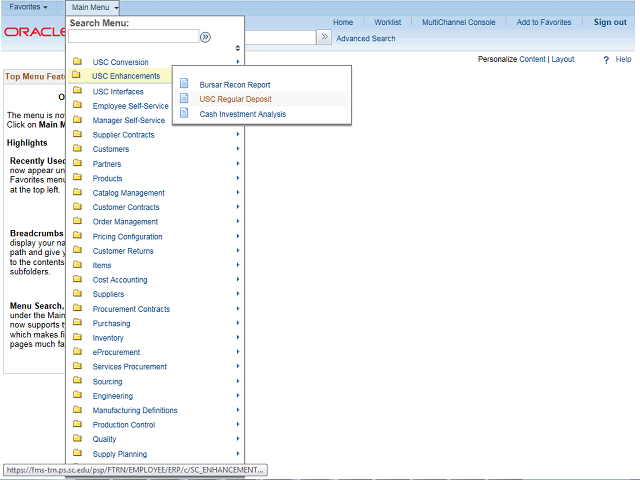Click the search arrows button by Advanced Search
This screenshot has width=640, height=480.
point(324,37)
